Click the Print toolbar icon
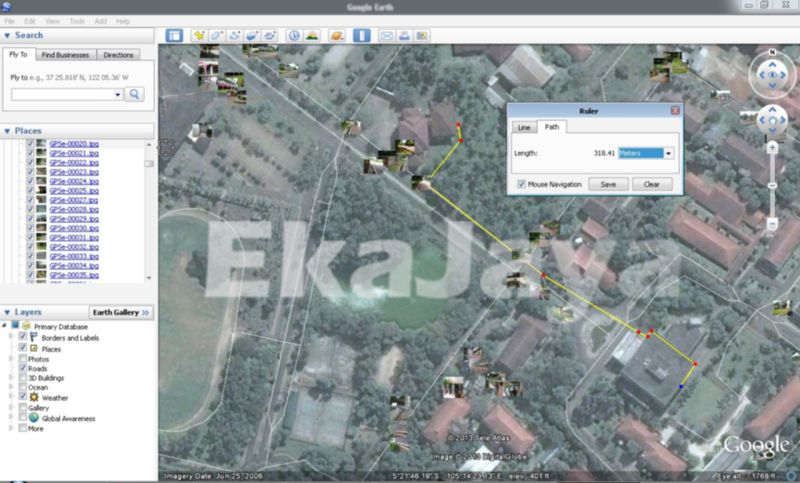 [x=404, y=35]
